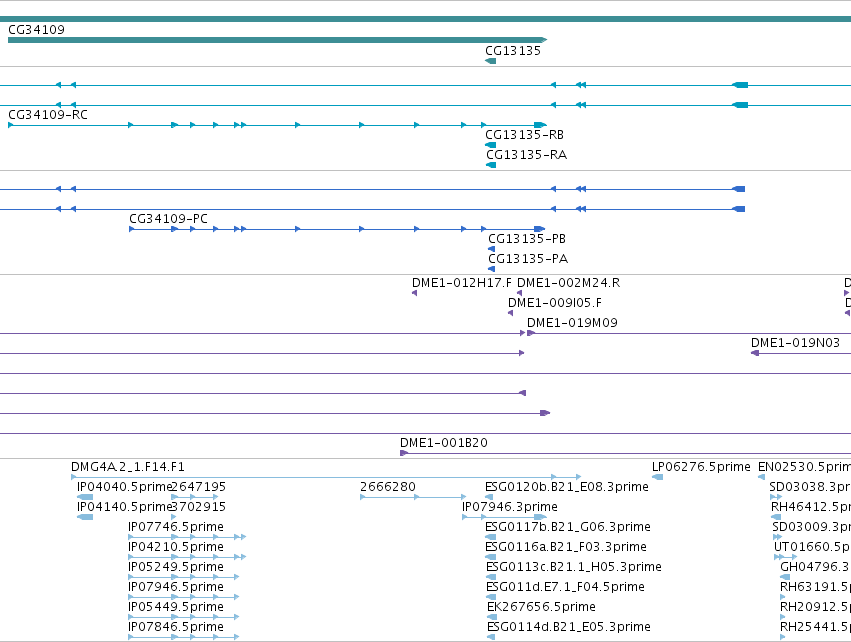Select the IP07946.5prime label
The image size is (851, 642).
(x=176, y=588)
